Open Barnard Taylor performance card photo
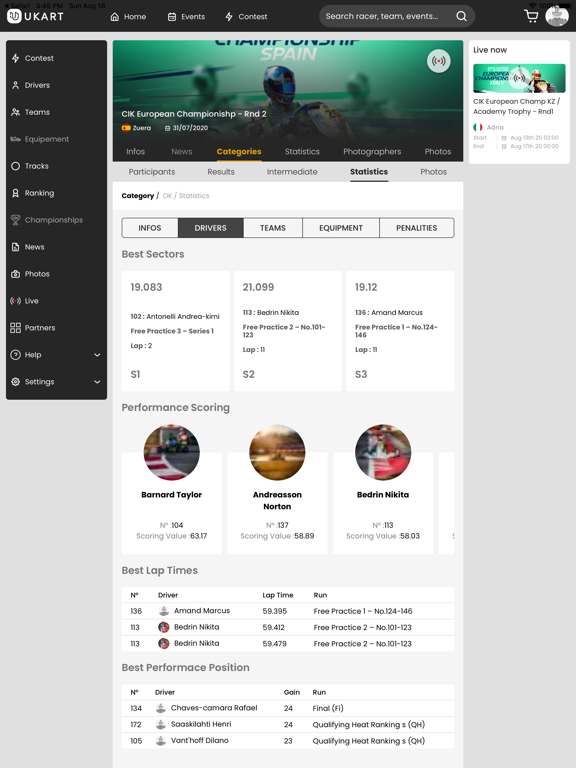The height and width of the screenshot is (768, 576). [x=171, y=452]
